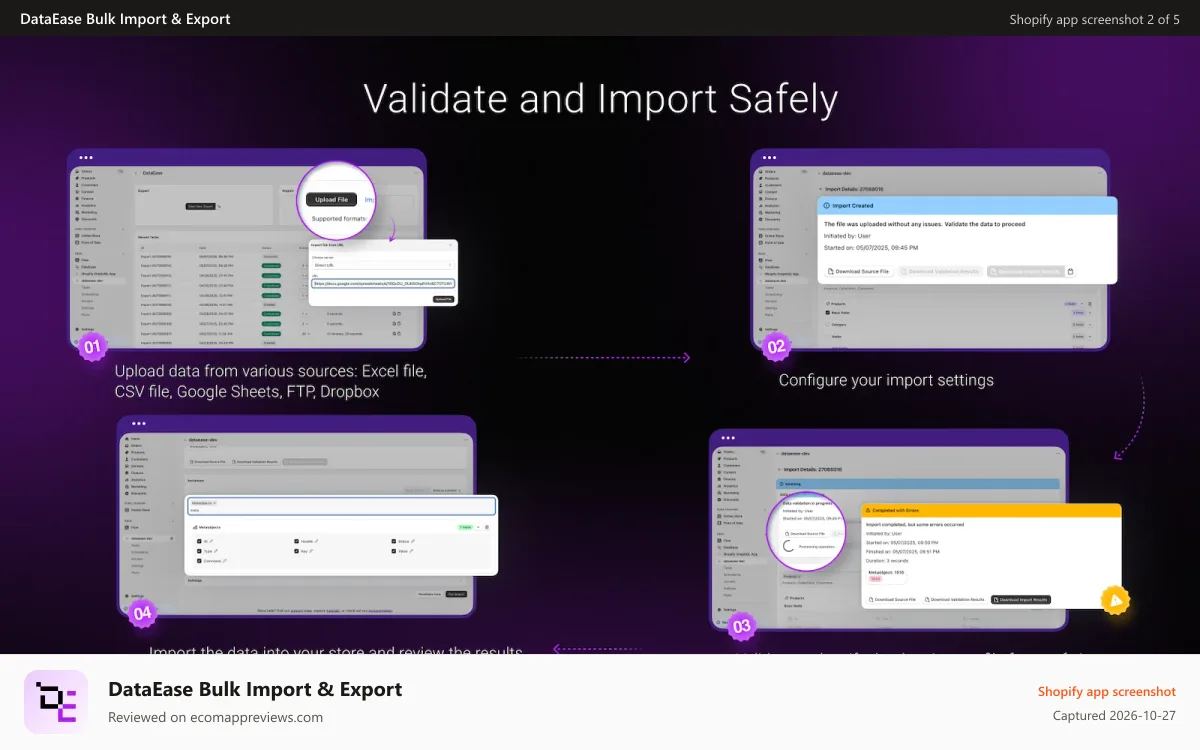Screen dimensions: 1200x750
Task: Expand the Category row chevron
Action: click(x=1090, y=325)
